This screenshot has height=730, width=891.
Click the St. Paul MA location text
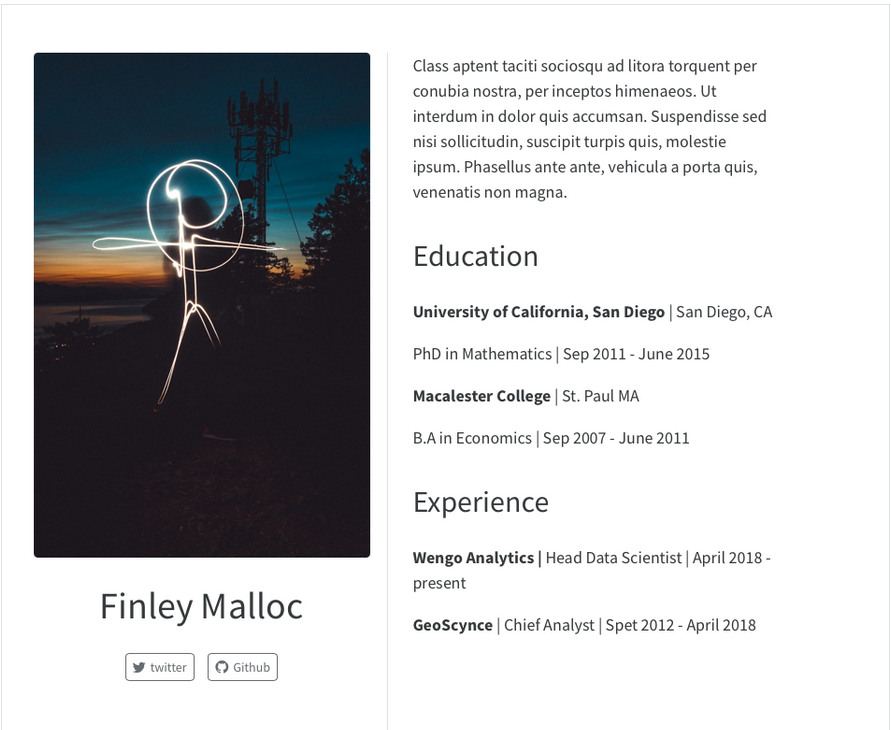click(x=600, y=396)
